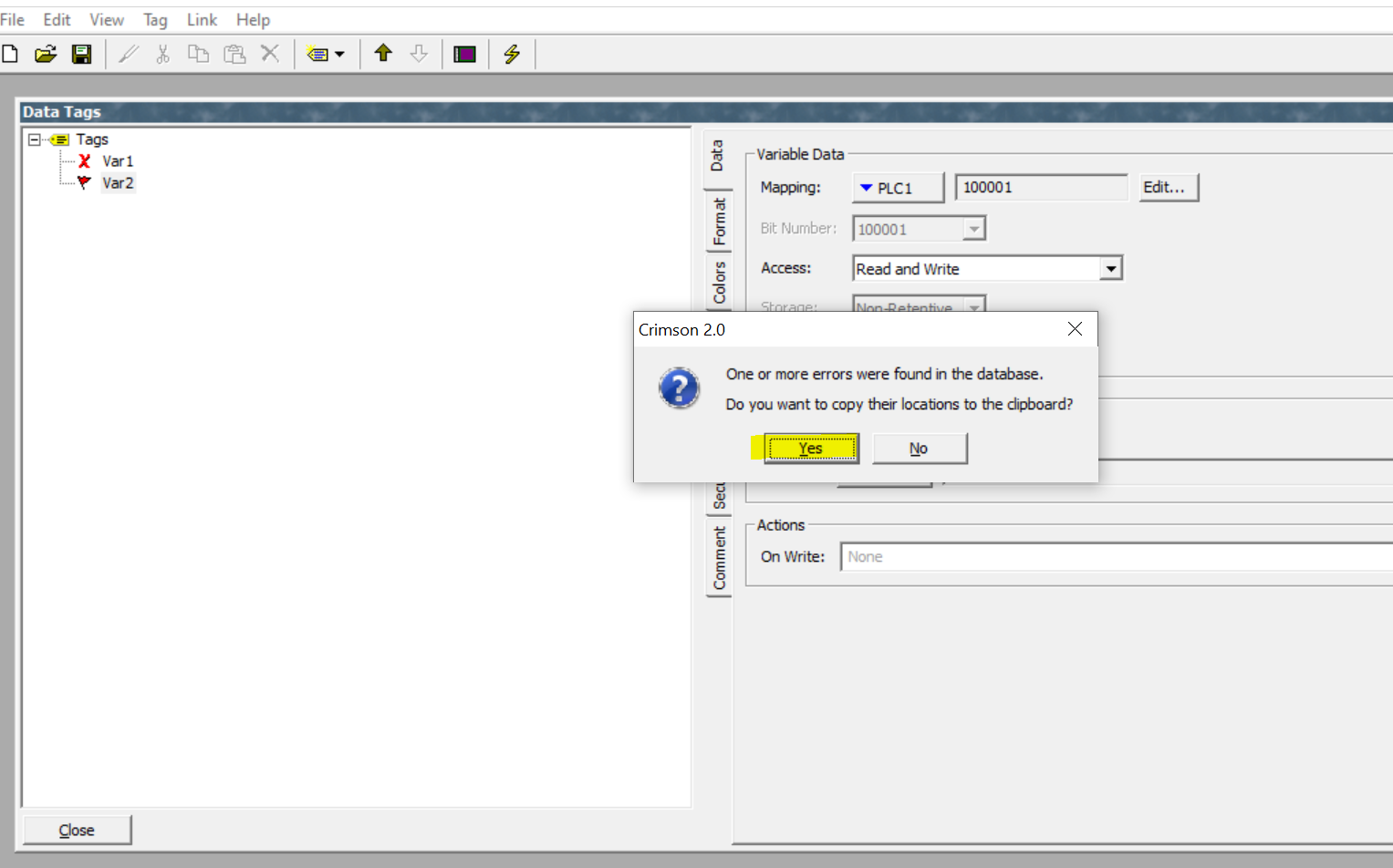Open the Tag menu
Image resolution: width=1393 pixels, height=868 pixels.
(x=155, y=19)
